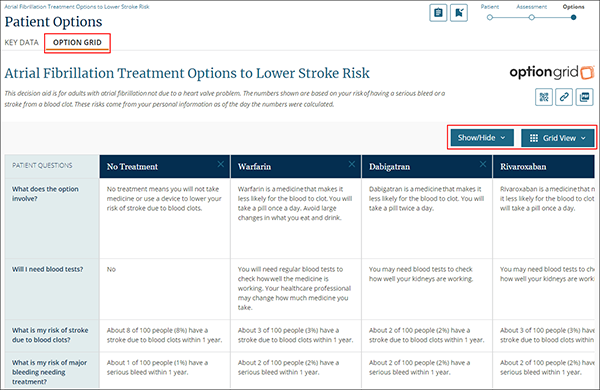This screenshot has width=600, height=390.
Task: Export the option grid as PDF
Action: pos(584,97)
